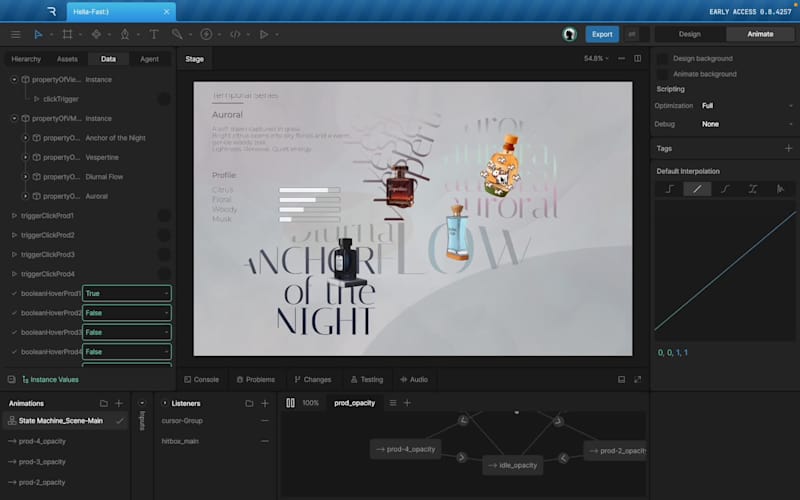
Task: Open booleanHoverProd1 True dropdown
Action: coord(127,293)
